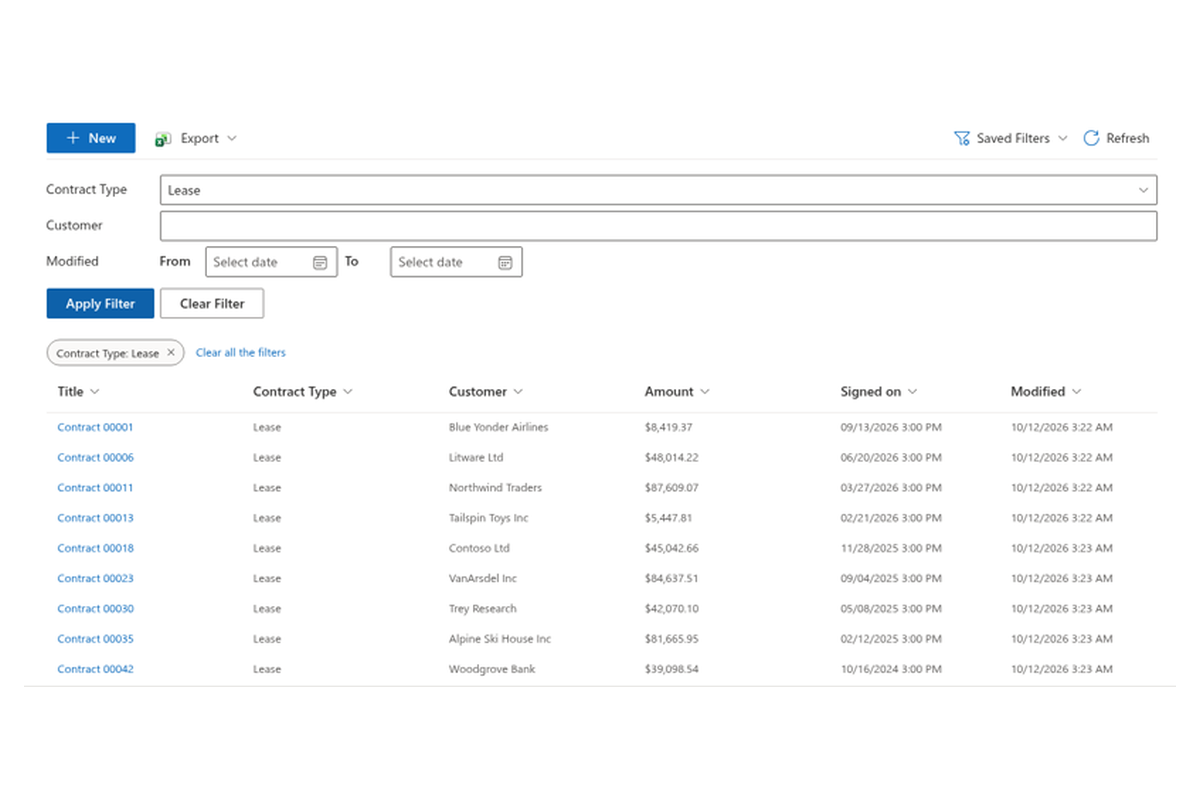
Task: Click signed date 10/16/2024 3:00 PM
Action: click(891, 669)
